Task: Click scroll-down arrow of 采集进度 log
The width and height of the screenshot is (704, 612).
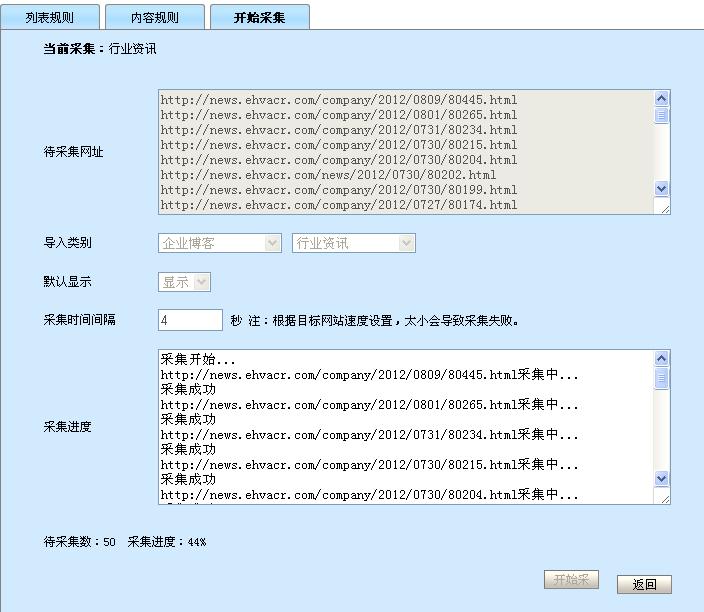Action: tap(661, 479)
